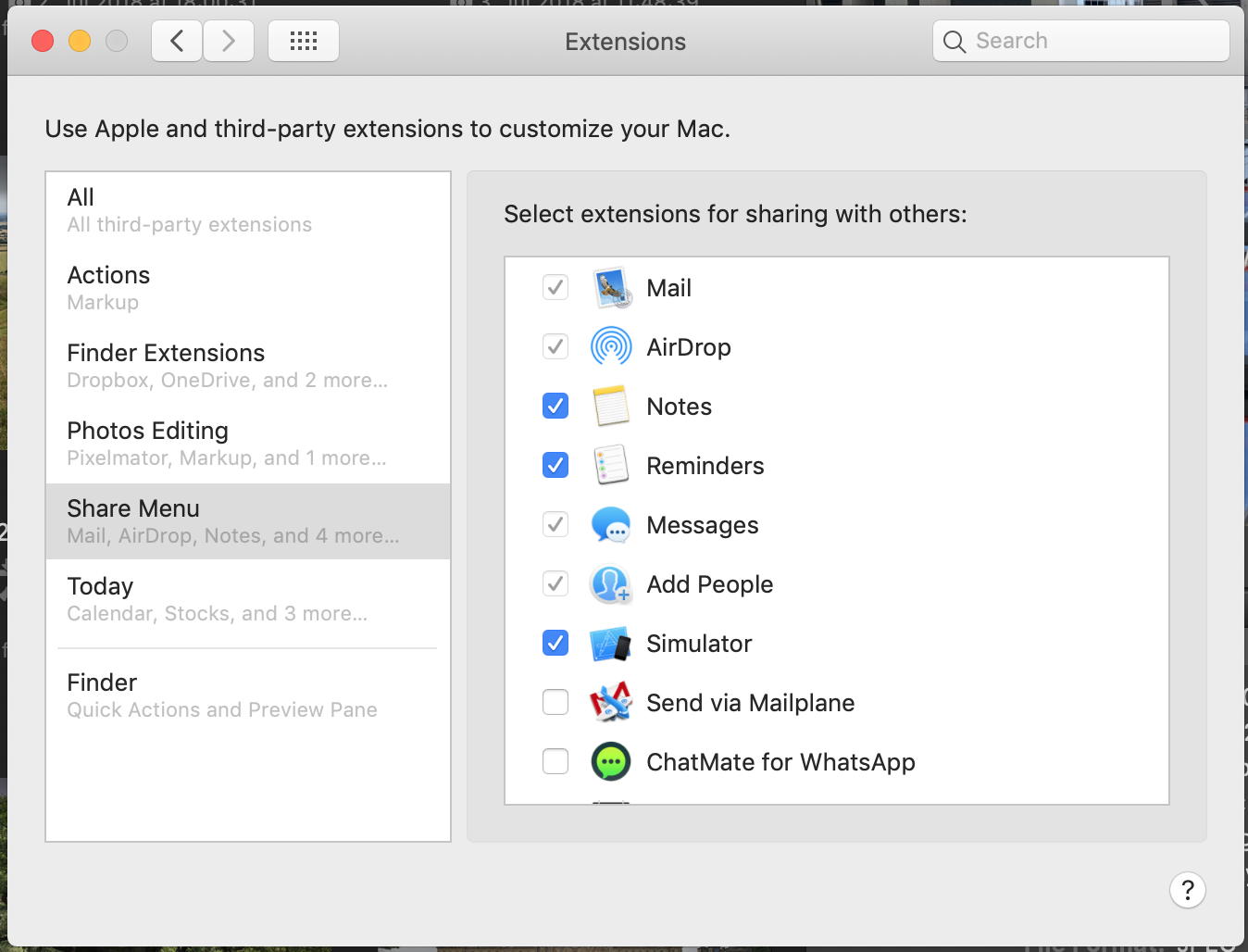The height and width of the screenshot is (952, 1248).
Task: Select the Today category
Action: coord(248,599)
